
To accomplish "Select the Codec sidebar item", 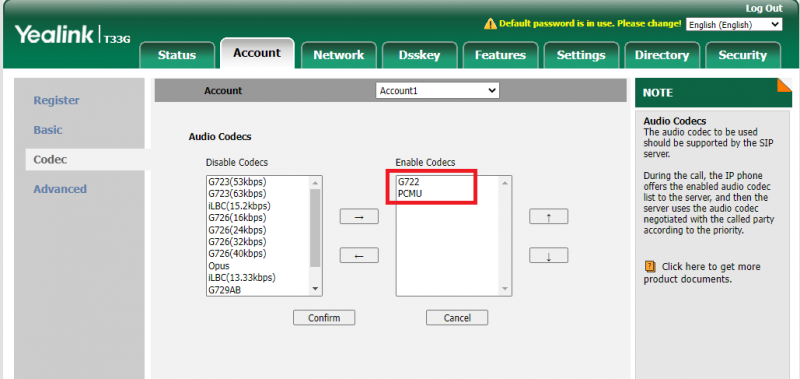I will click(x=50, y=160).
